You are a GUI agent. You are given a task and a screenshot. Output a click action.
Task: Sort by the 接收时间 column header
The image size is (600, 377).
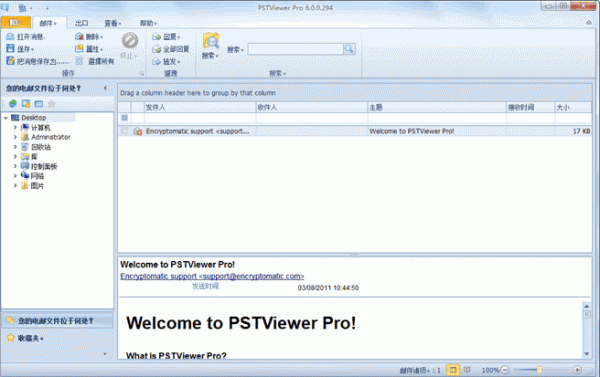pos(530,107)
